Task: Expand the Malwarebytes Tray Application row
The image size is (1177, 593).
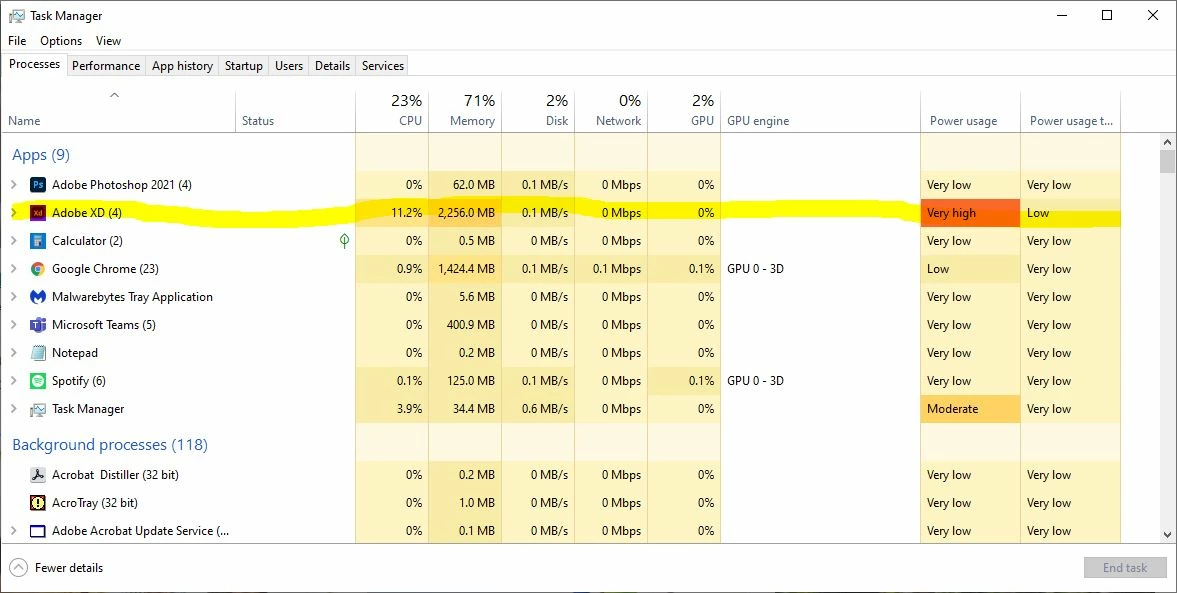Action: [x=14, y=296]
